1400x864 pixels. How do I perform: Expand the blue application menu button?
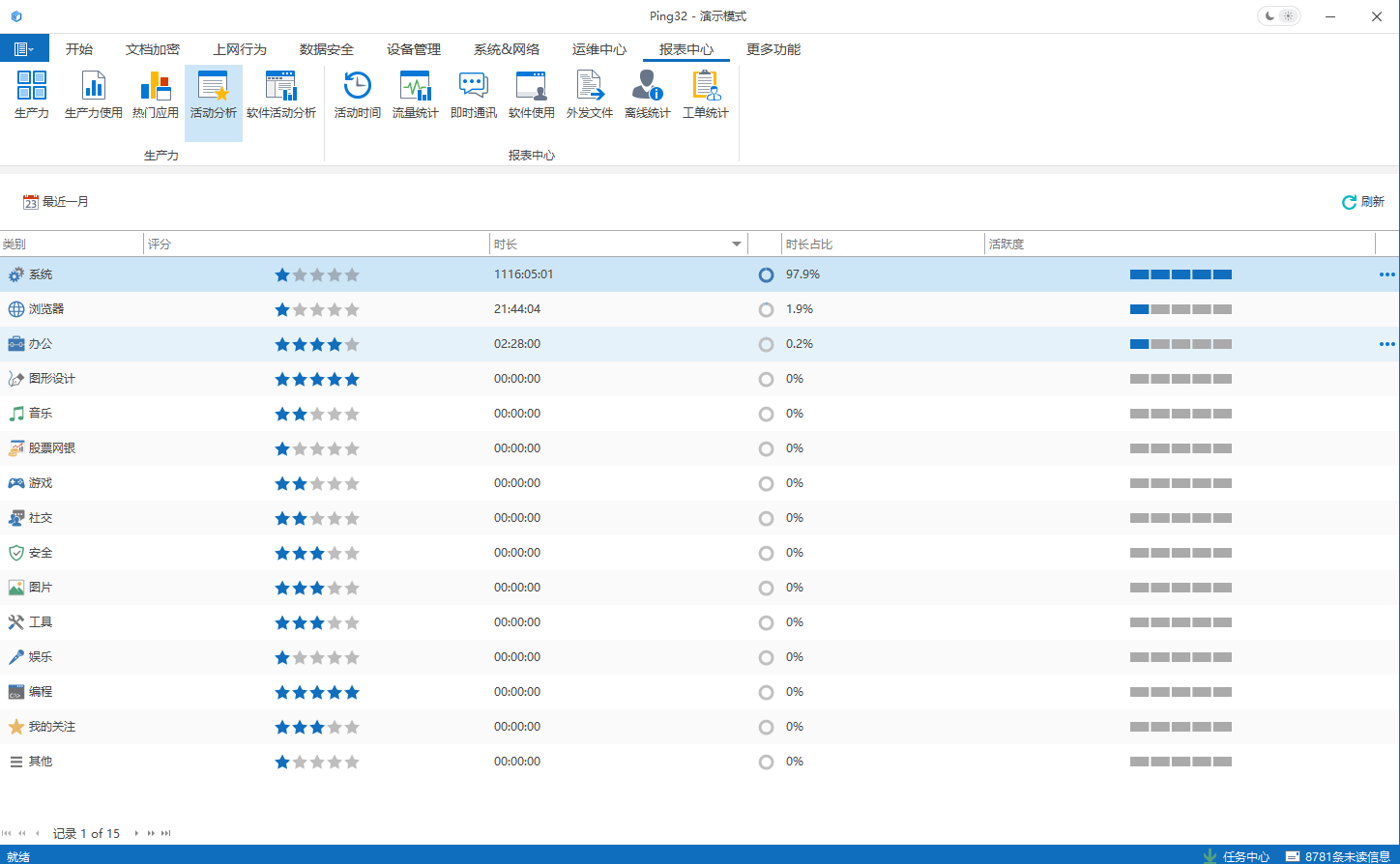tap(24, 49)
